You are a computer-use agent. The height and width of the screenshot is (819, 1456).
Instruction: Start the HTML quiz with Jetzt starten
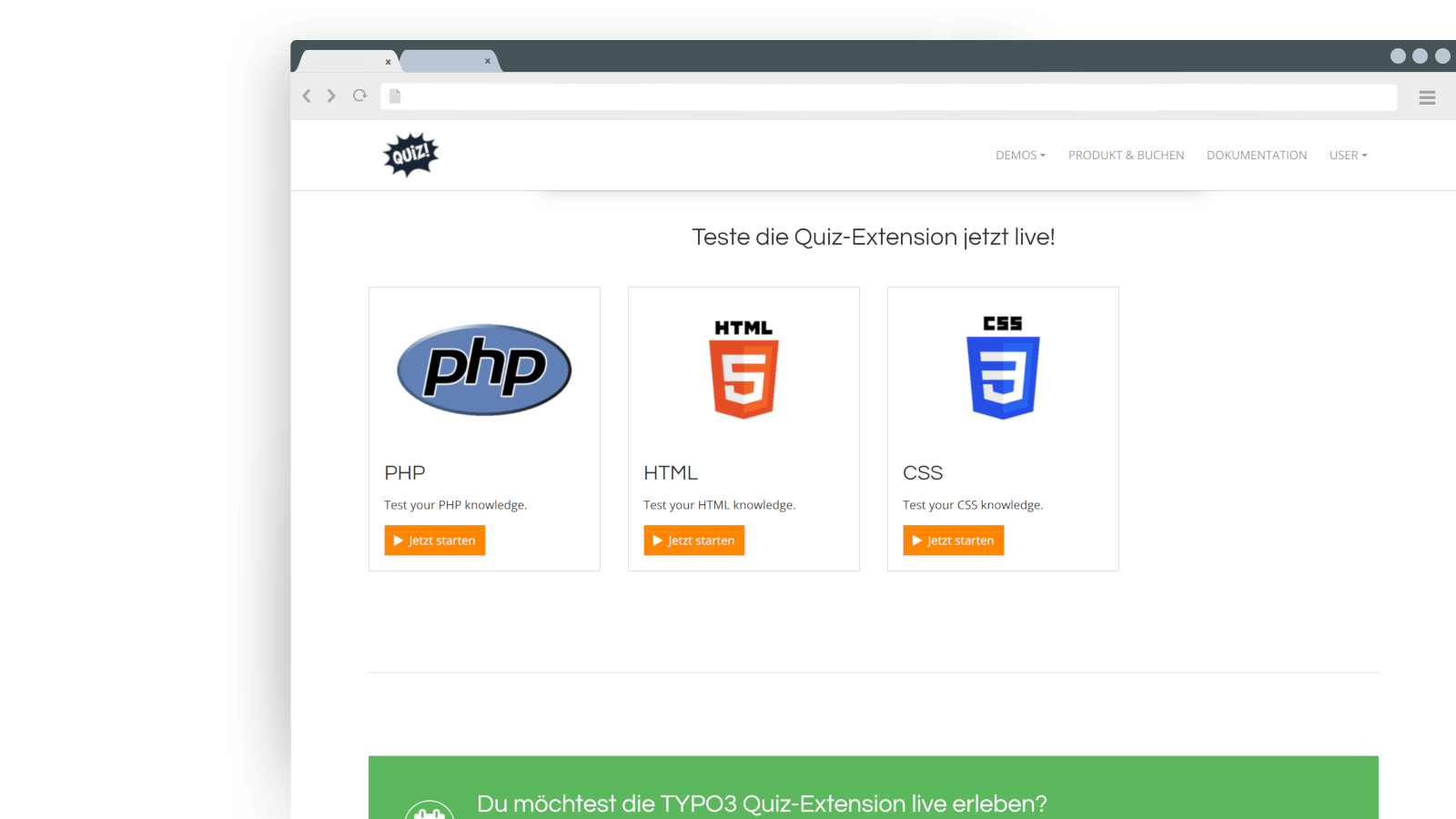694,541
